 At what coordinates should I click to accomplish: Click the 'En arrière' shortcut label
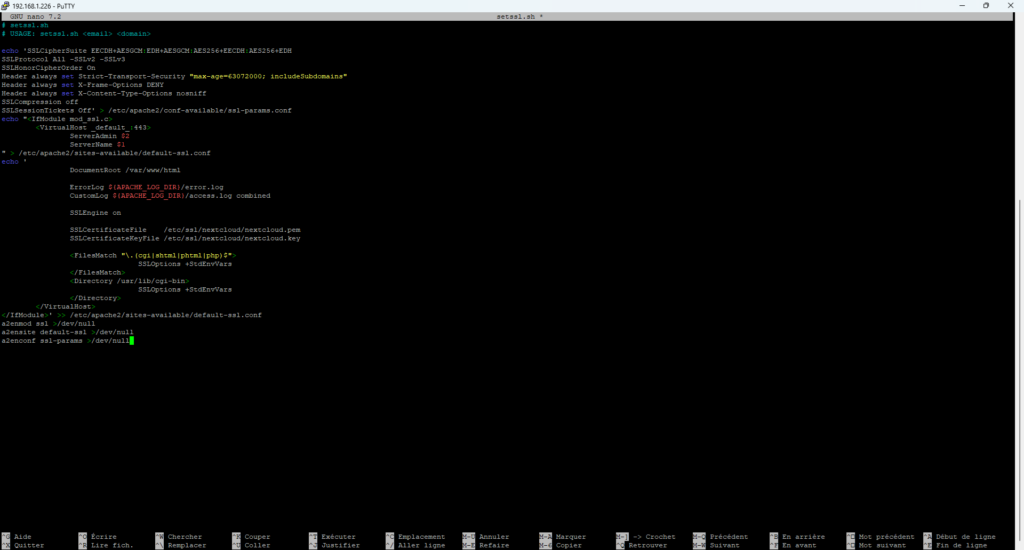803,537
